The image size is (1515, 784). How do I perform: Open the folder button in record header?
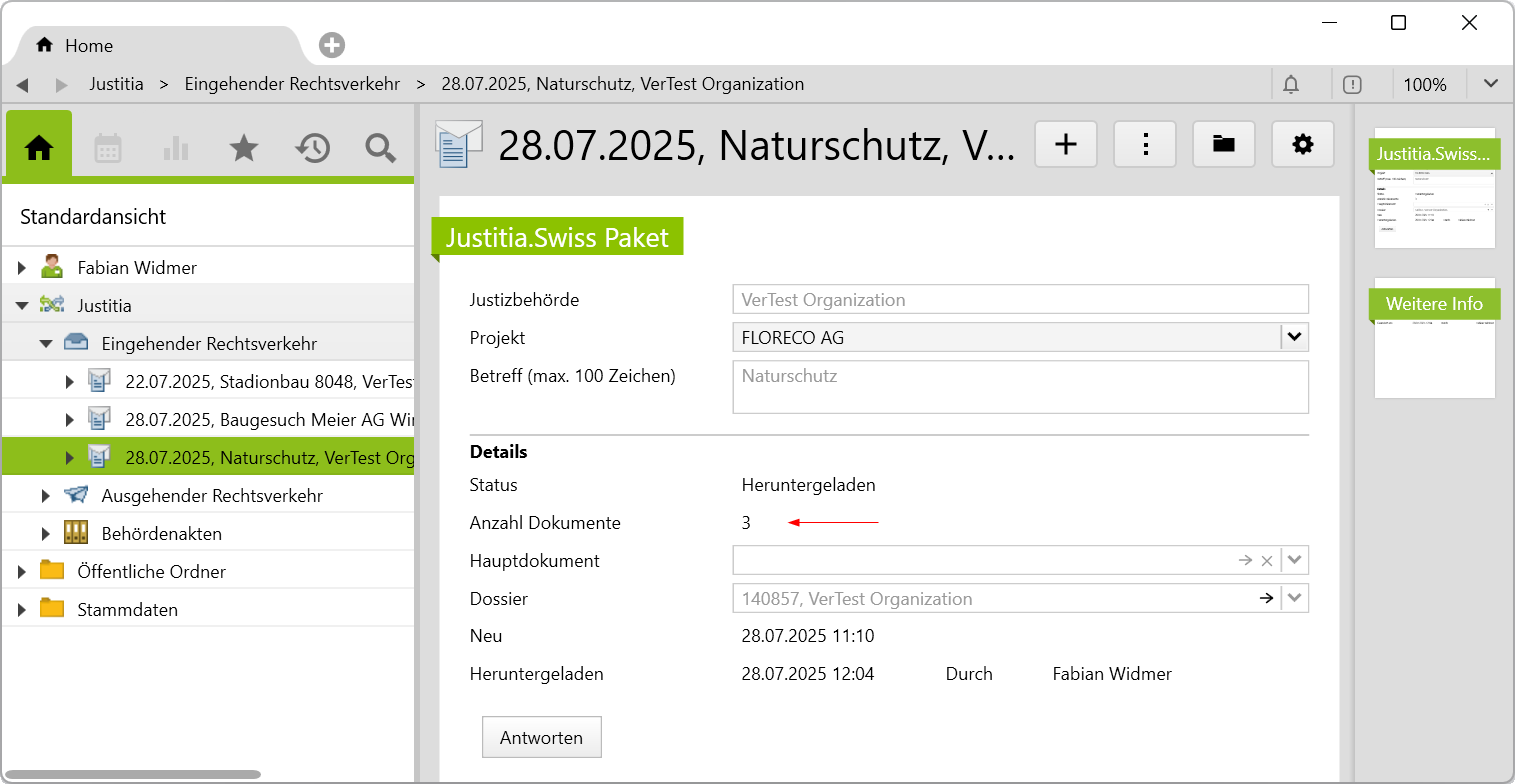point(1224,144)
